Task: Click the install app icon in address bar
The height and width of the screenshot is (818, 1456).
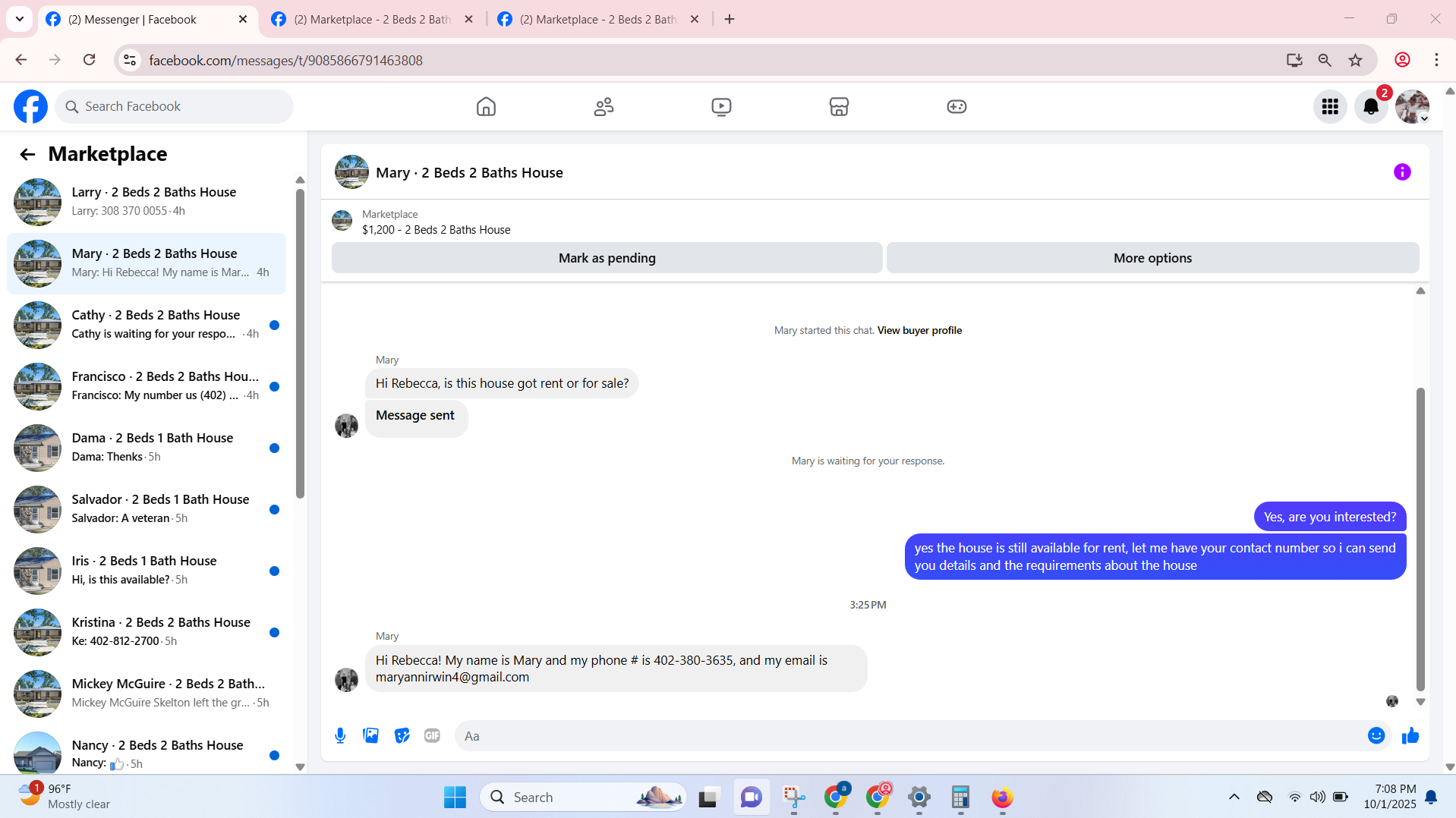Action: pos(1294,60)
